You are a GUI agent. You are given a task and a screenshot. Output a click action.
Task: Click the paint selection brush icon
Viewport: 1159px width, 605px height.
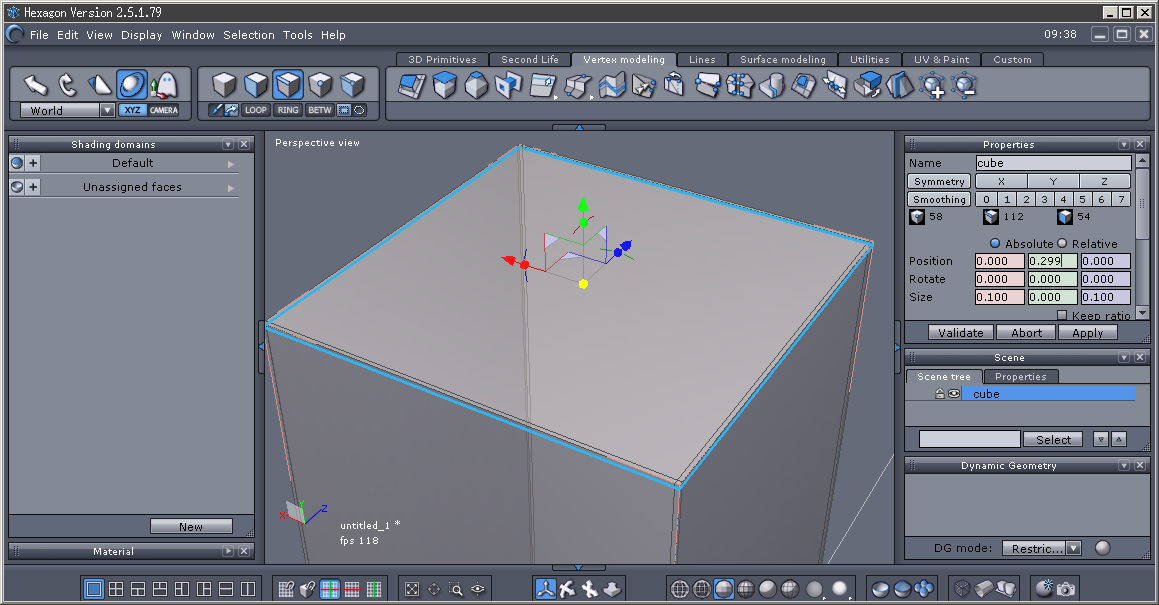tap(216, 110)
